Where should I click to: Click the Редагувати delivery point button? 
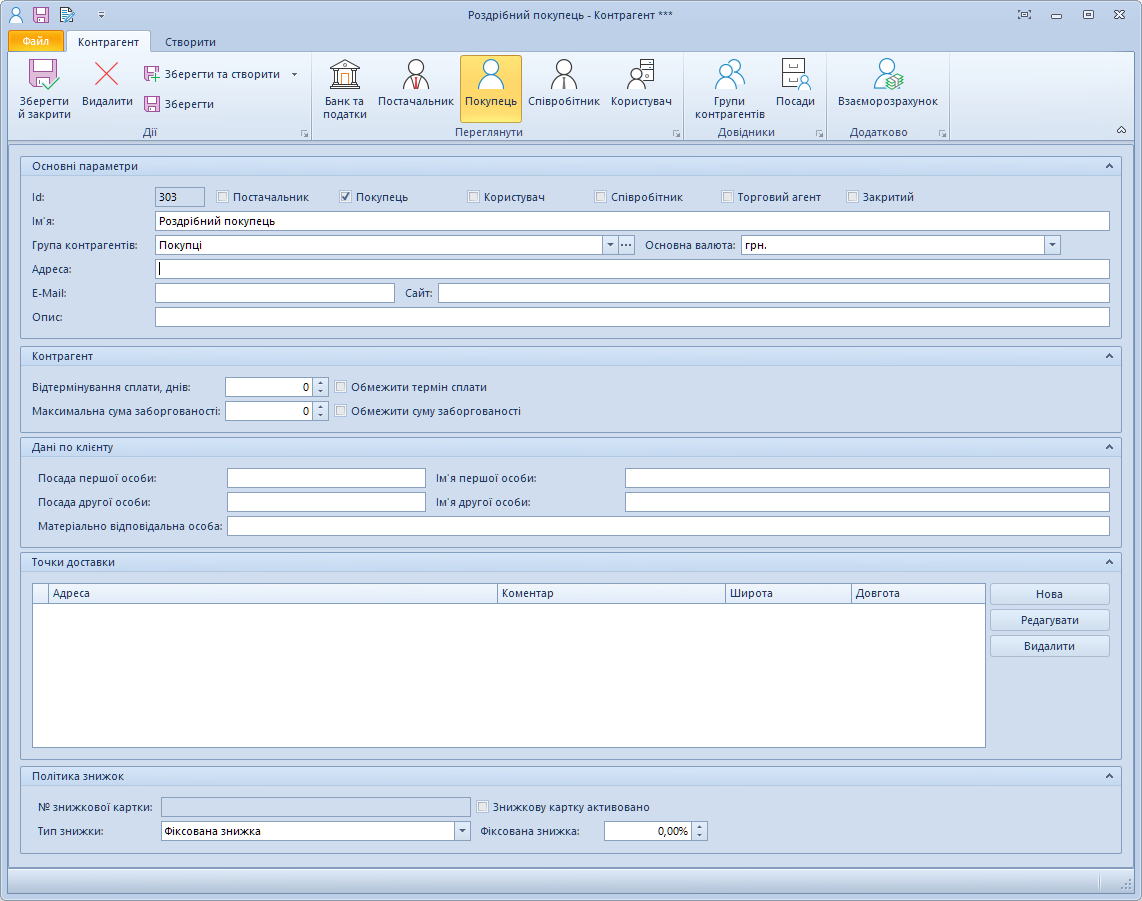coord(1049,620)
